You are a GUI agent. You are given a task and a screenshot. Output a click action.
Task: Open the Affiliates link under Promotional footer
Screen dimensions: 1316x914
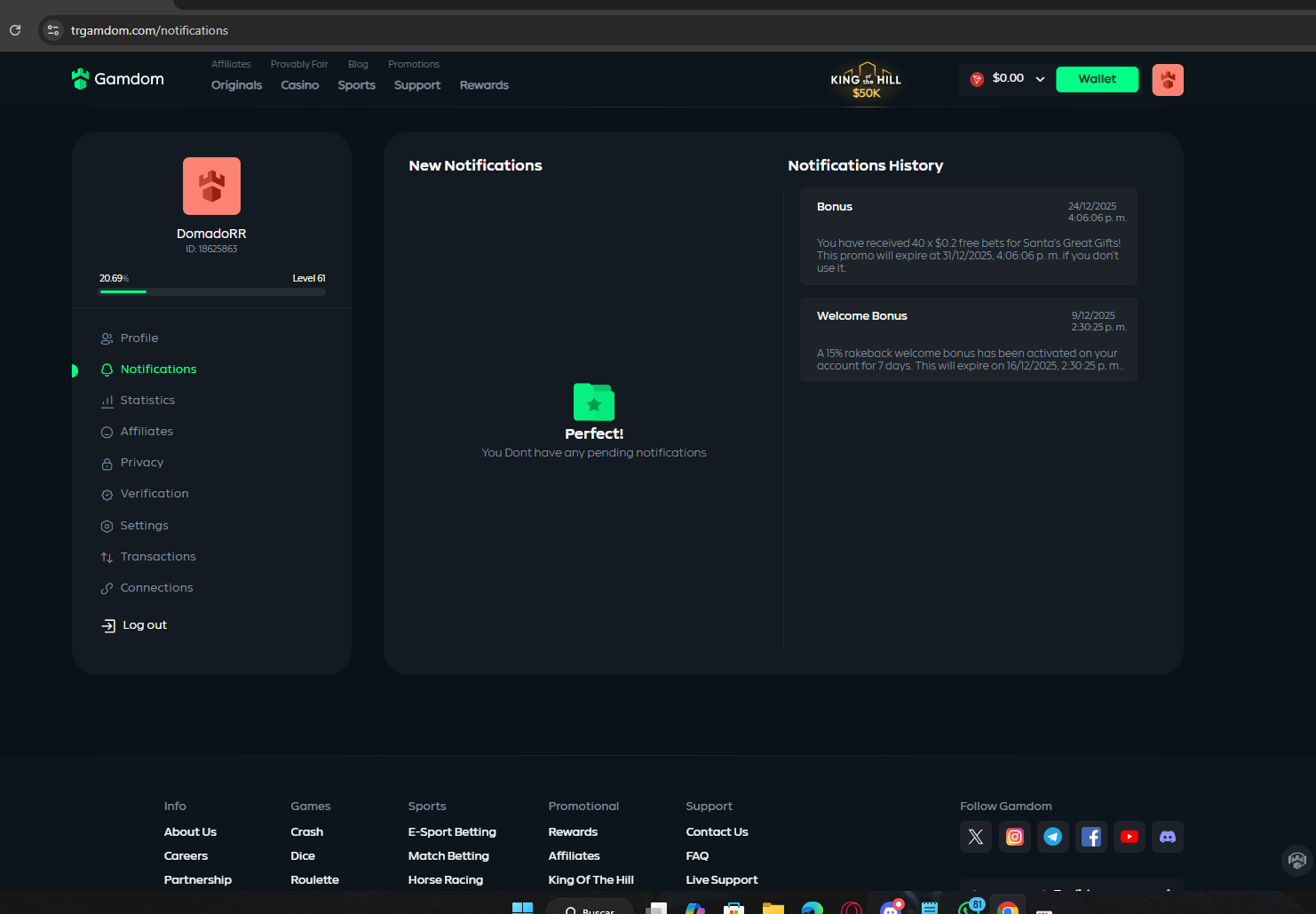(x=574, y=856)
